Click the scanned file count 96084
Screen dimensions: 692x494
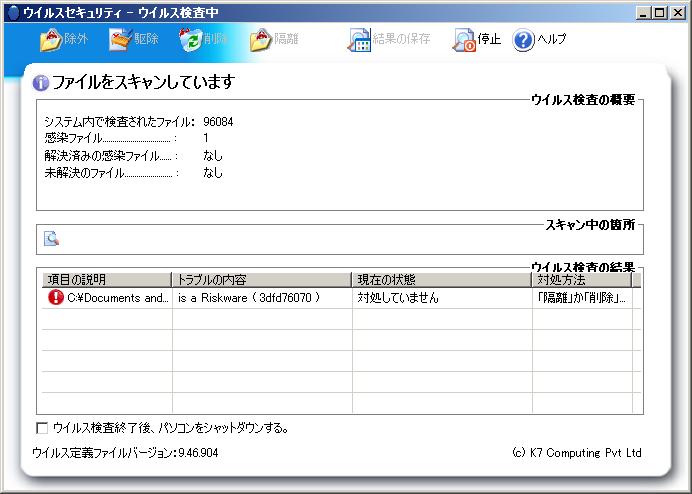218,122
